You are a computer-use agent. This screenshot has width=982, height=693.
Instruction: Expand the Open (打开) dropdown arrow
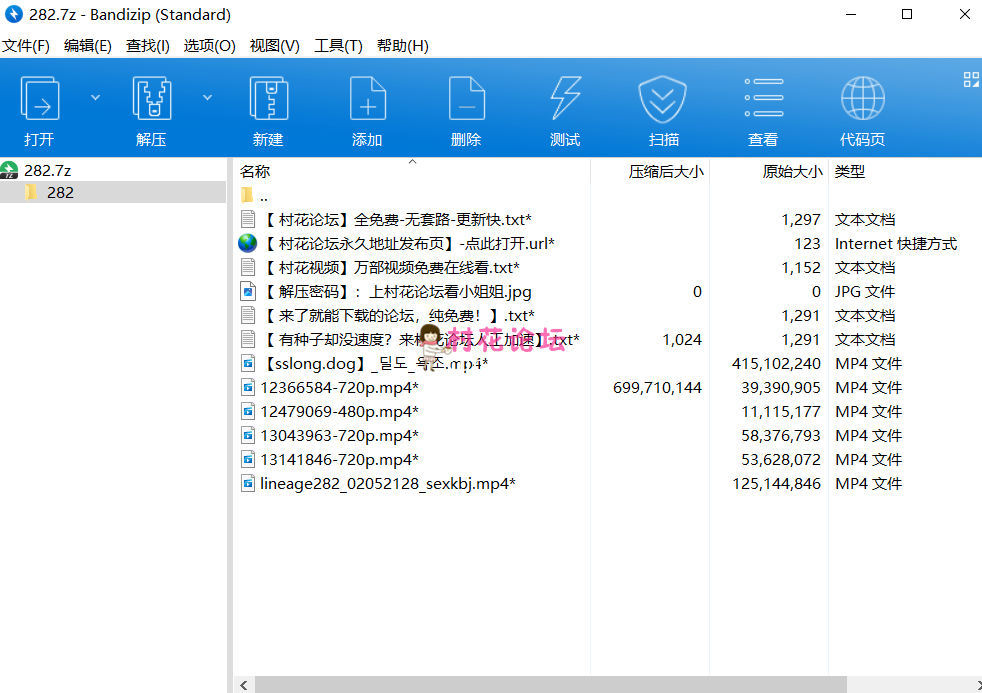coord(95,98)
